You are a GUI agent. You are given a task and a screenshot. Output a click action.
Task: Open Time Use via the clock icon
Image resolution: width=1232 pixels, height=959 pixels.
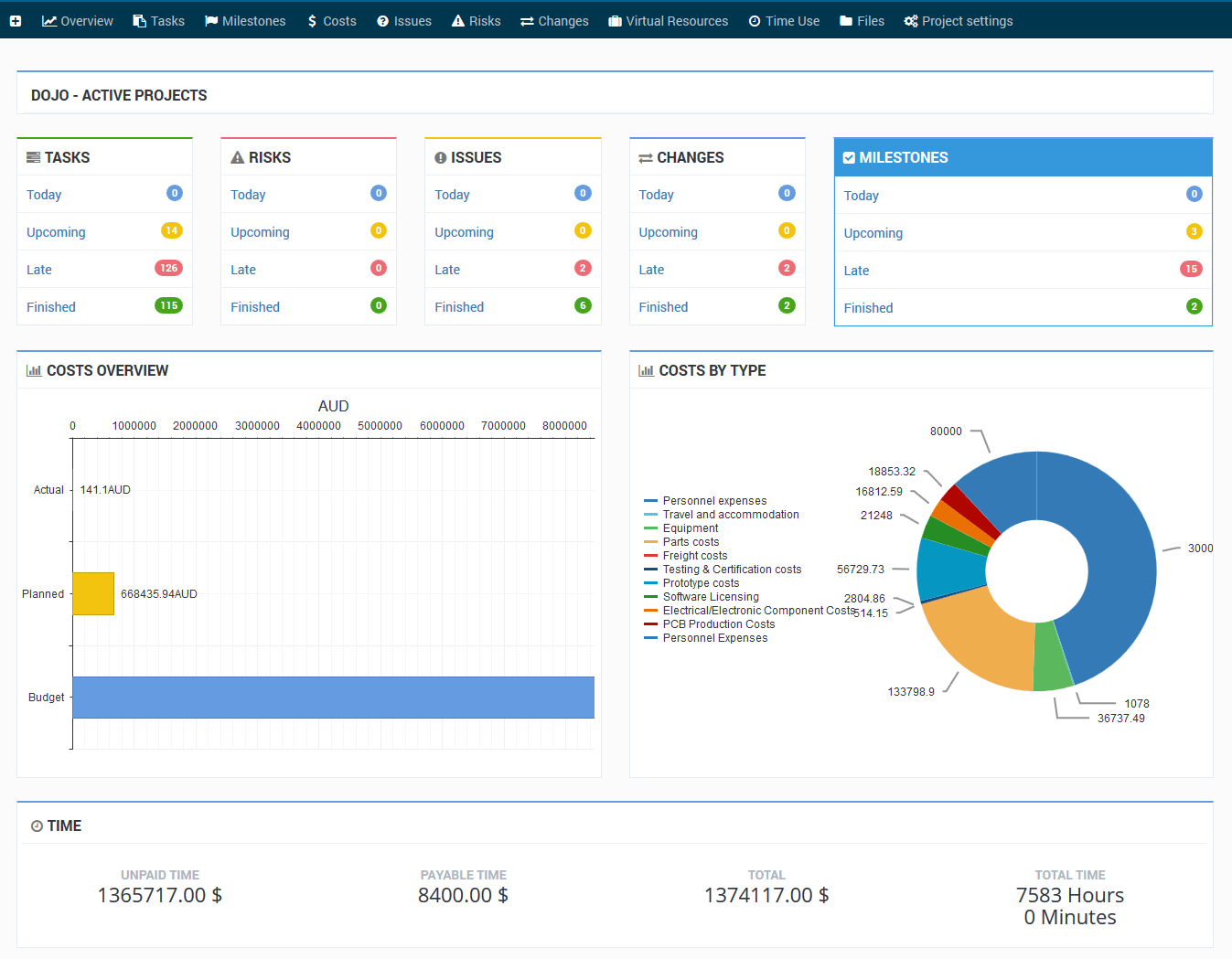coord(755,20)
